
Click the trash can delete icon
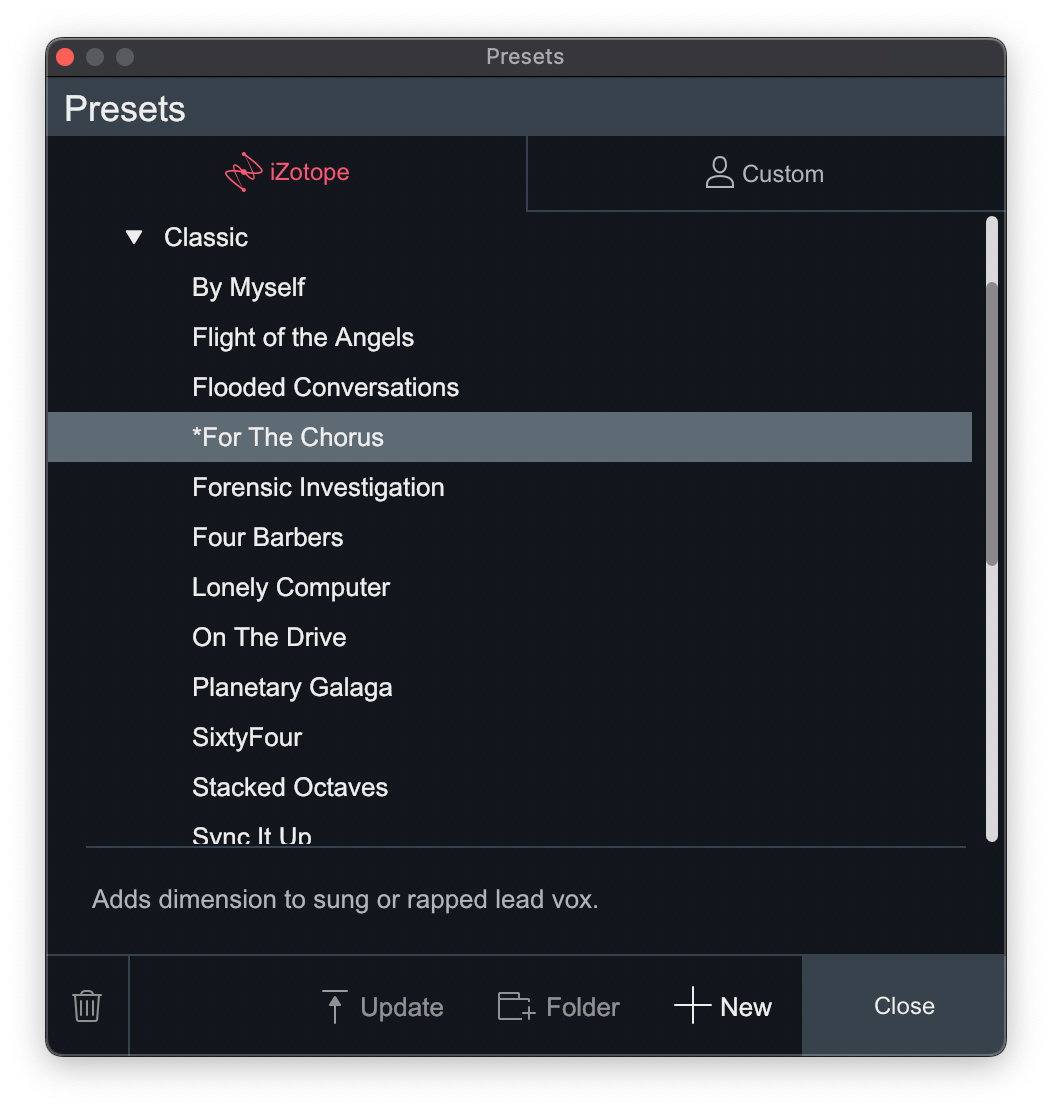pos(87,1005)
